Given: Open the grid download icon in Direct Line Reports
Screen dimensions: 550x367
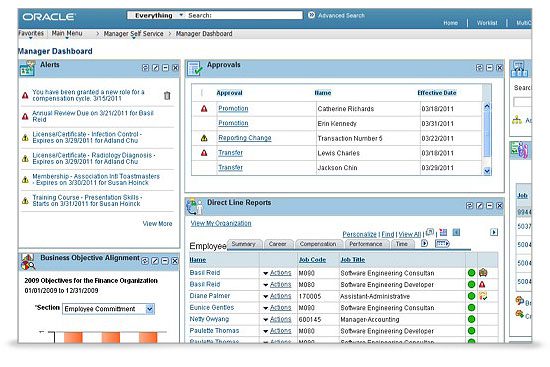Looking at the screenshot, I should 443,233.
